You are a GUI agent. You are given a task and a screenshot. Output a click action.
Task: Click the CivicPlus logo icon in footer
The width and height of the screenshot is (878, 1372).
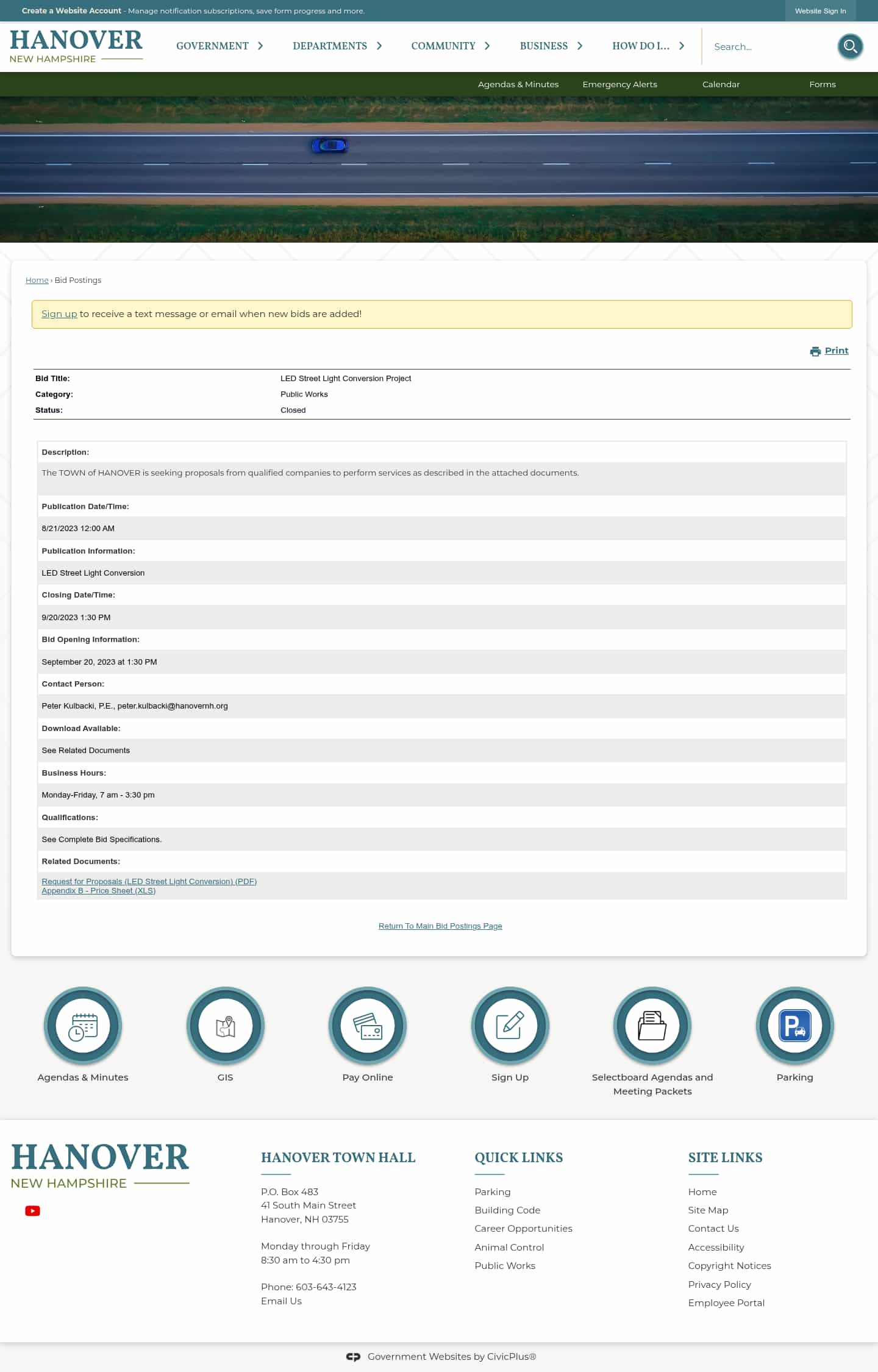353,1357
